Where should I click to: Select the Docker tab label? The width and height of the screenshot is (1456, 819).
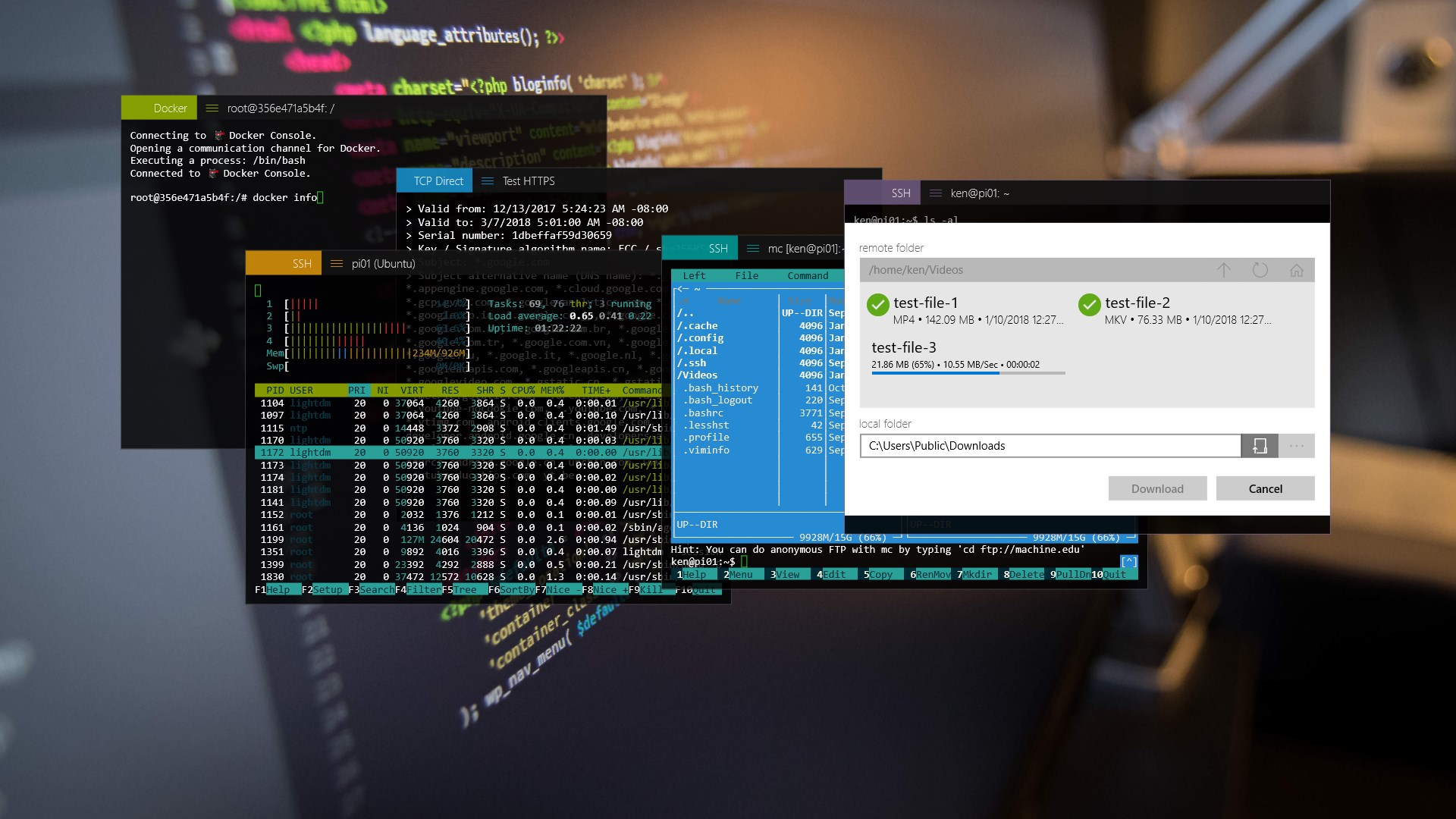170,108
